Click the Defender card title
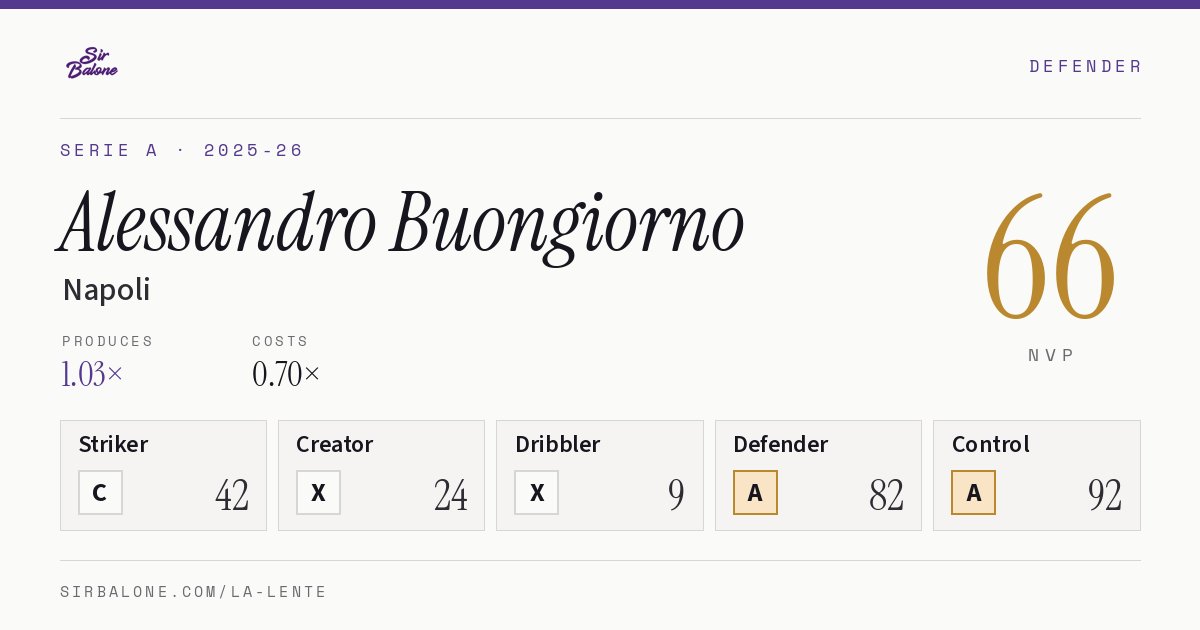Screen dimensions: 1200x630 pyautogui.click(x=780, y=444)
